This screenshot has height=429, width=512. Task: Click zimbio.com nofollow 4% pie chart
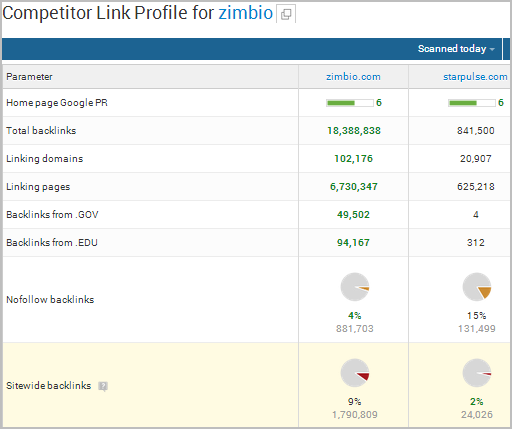click(x=355, y=287)
